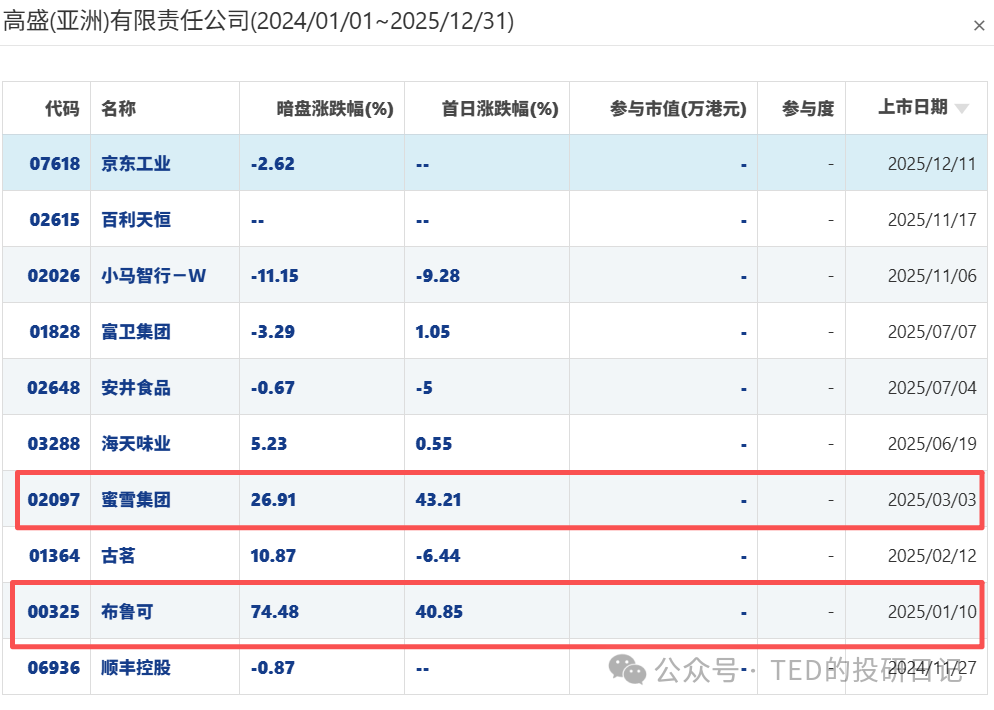
Task: Open stock link 蜜雪集团
Action: (136, 500)
